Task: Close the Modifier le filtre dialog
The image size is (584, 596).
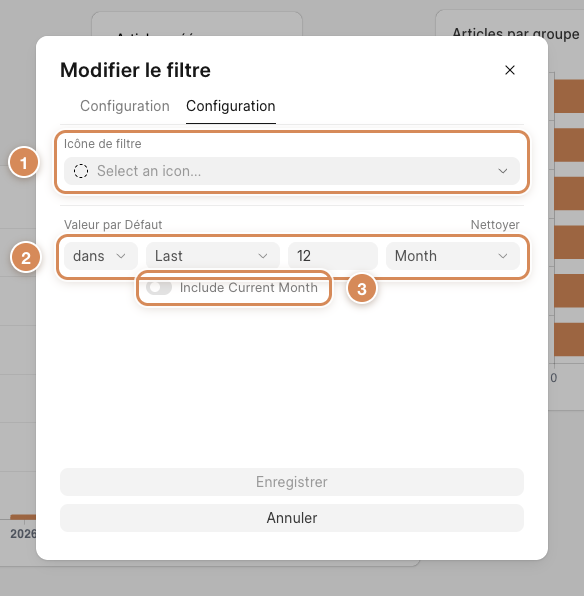Action: tap(509, 70)
